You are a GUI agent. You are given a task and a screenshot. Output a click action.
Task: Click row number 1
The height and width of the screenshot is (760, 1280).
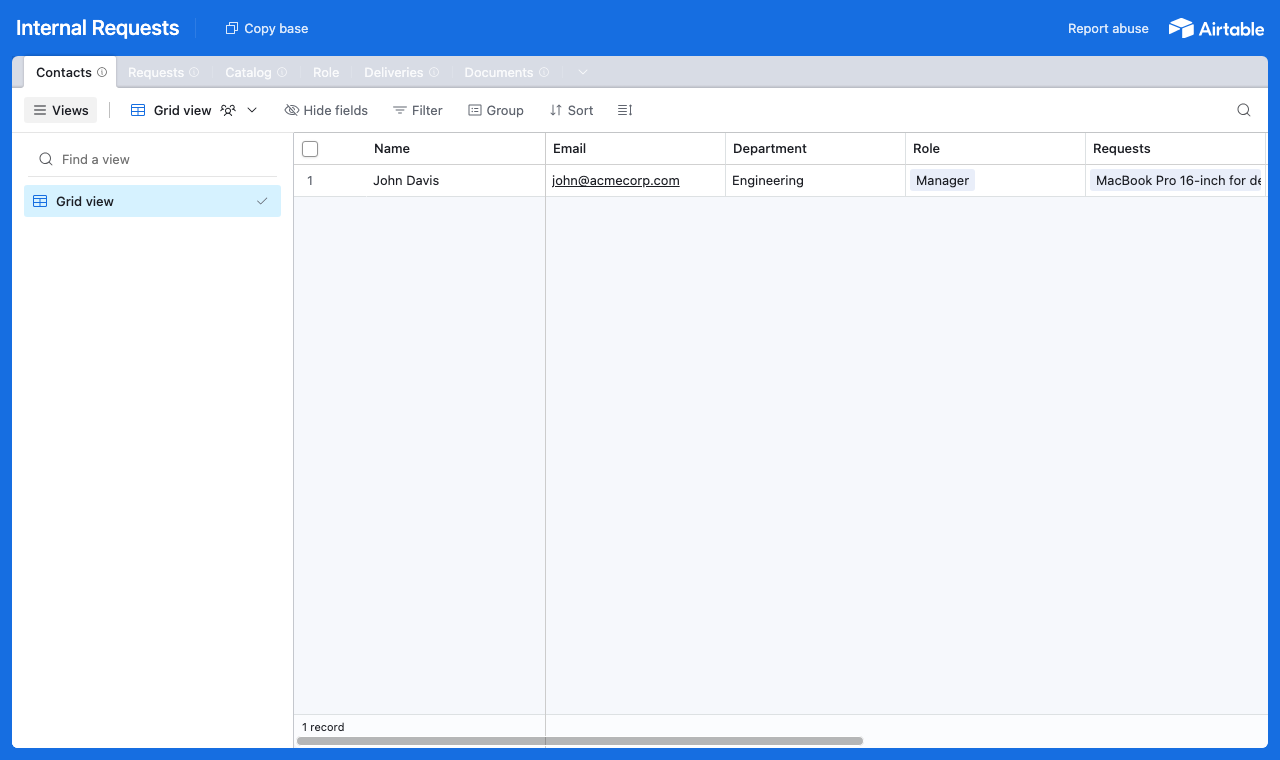pyautogui.click(x=310, y=181)
